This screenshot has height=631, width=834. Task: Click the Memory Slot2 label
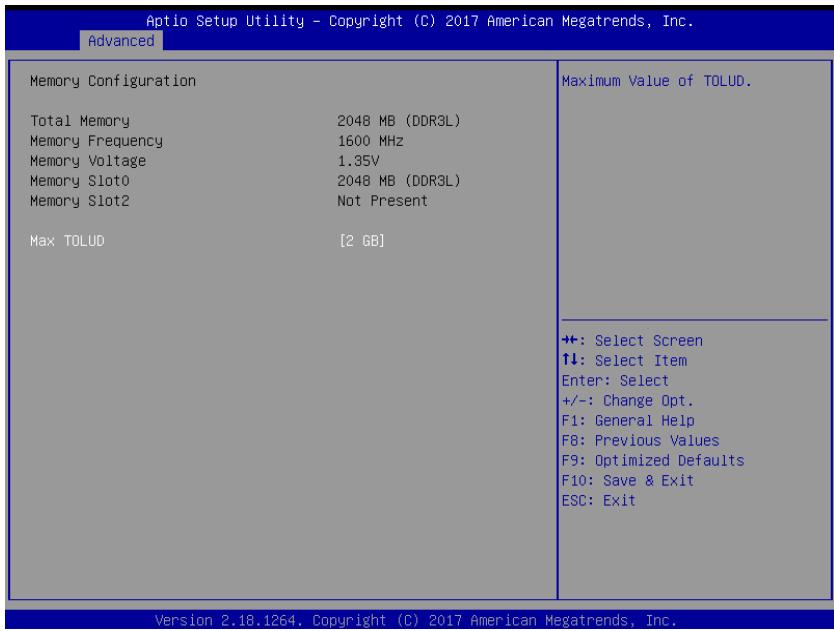[80, 201]
